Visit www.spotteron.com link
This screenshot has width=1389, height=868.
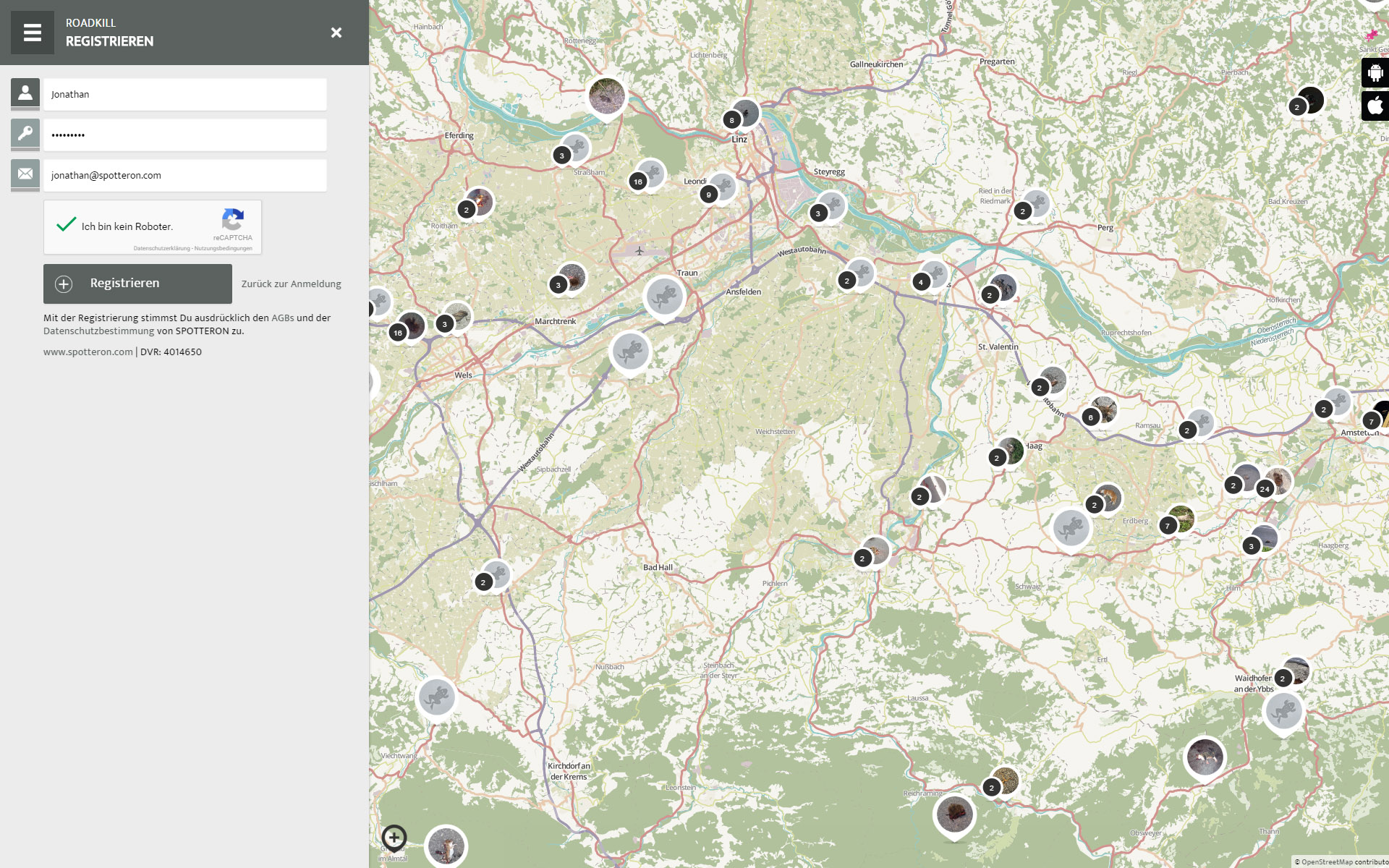pos(88,352)
